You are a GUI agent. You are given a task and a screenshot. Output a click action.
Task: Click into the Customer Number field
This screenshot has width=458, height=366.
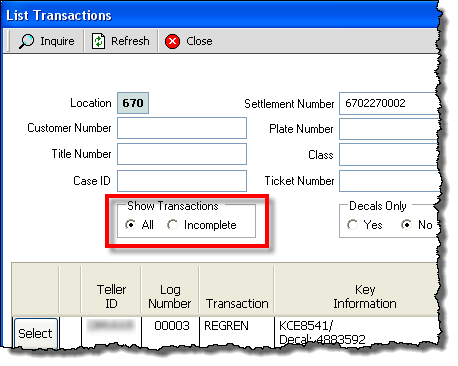182,128
